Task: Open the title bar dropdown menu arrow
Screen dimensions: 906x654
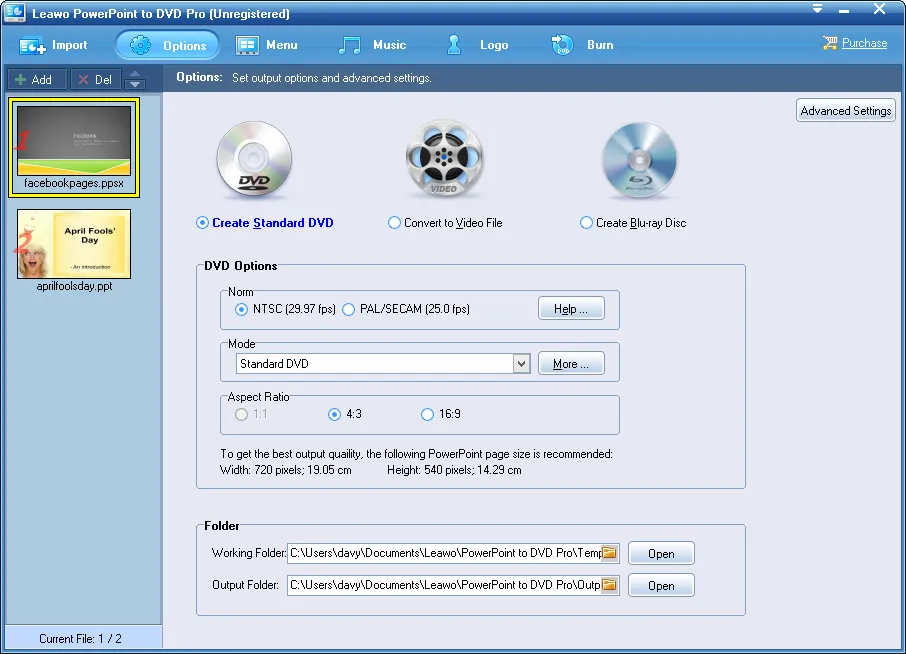Action: (818, 9)
